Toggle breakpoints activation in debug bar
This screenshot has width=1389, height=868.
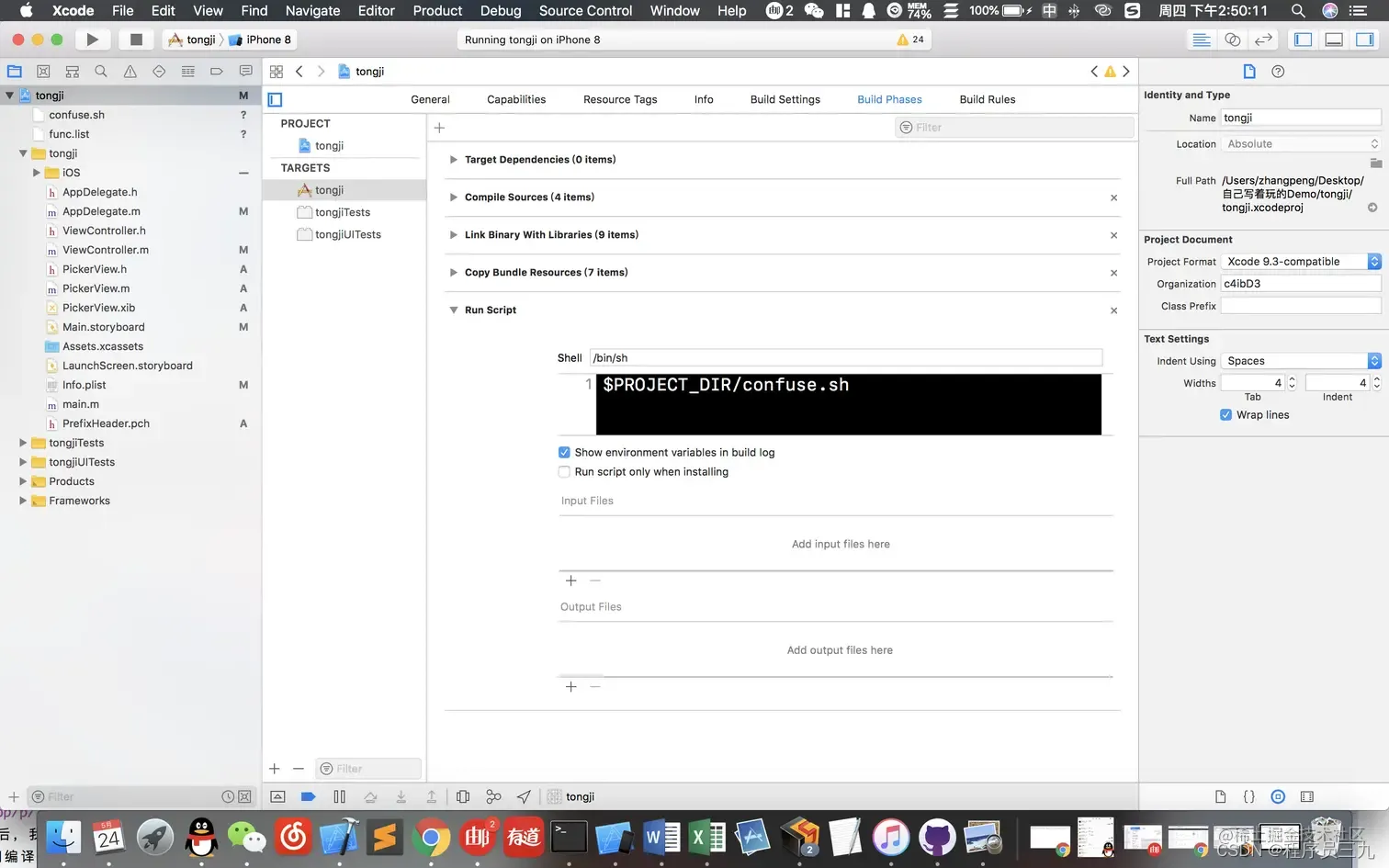click(309, 797)
